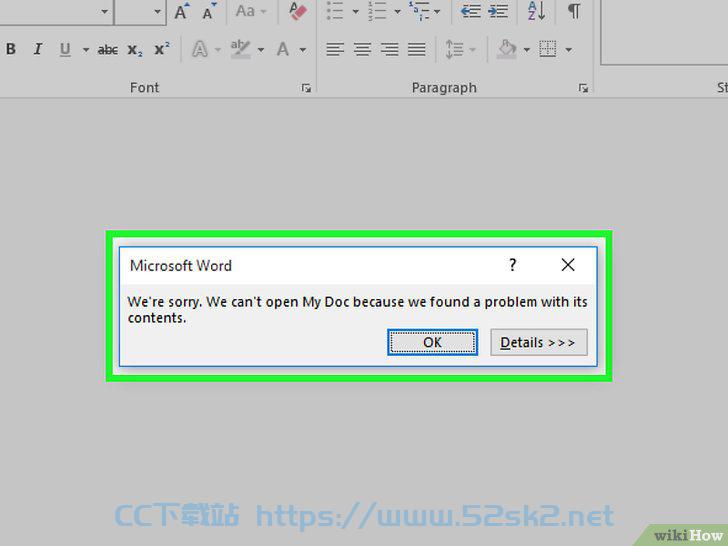
Task: Open the Text Effects dropdown arrow
Action: [x=217, y=49]
